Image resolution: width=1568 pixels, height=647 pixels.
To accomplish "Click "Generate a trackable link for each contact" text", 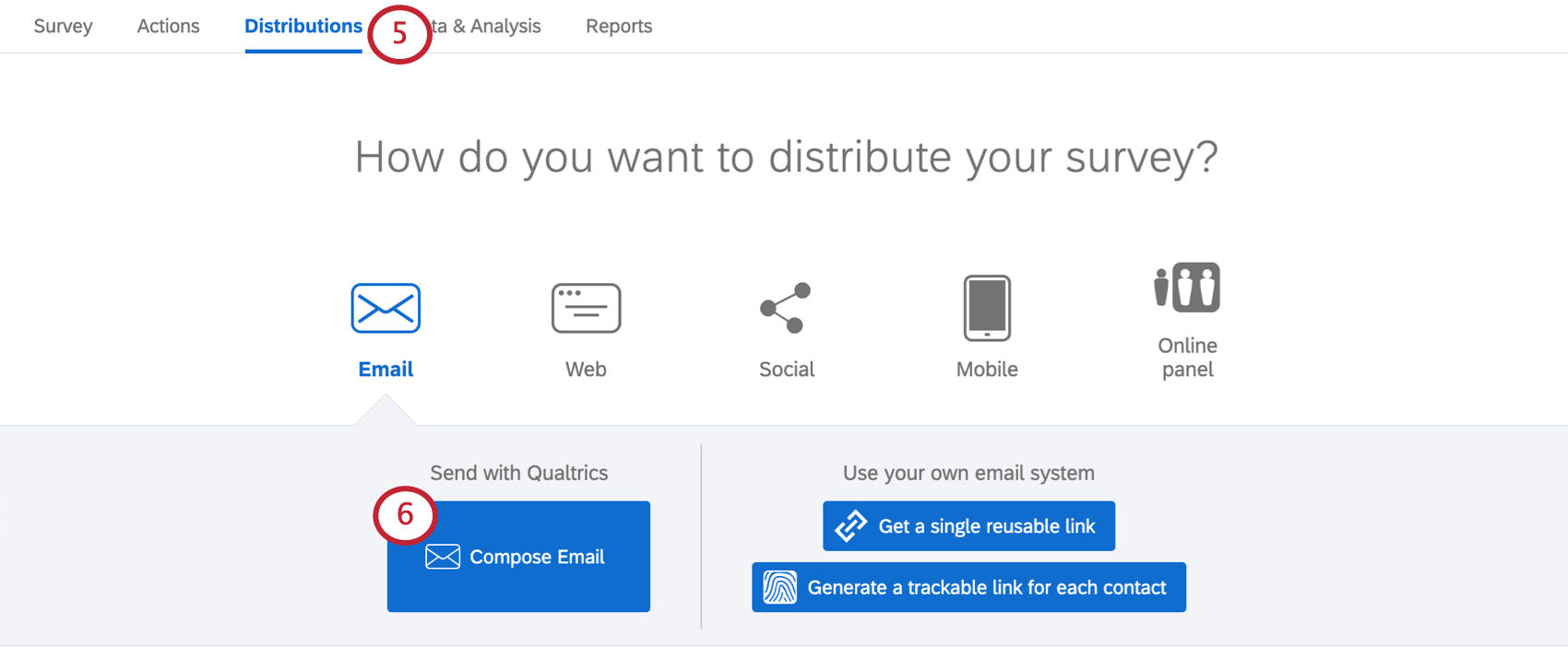I will coord(987,587).
